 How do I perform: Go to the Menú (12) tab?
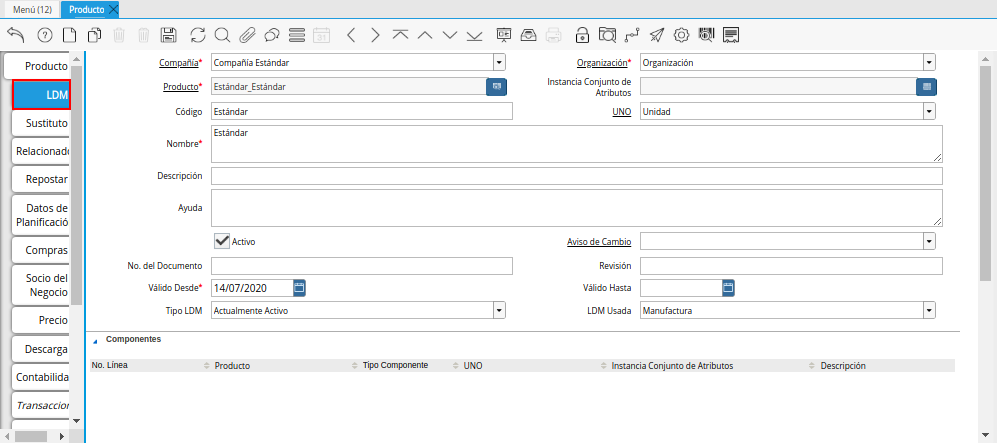[x=32, y=9]
